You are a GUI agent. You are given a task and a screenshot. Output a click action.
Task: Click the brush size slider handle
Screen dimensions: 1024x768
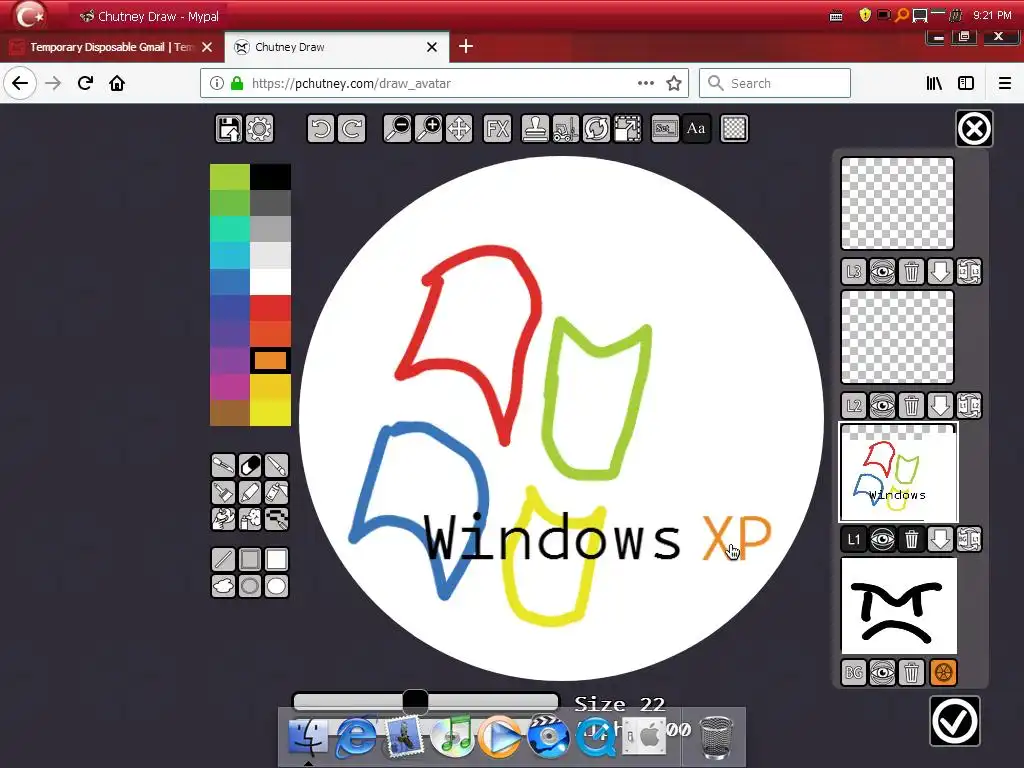(x=415, y=702)
